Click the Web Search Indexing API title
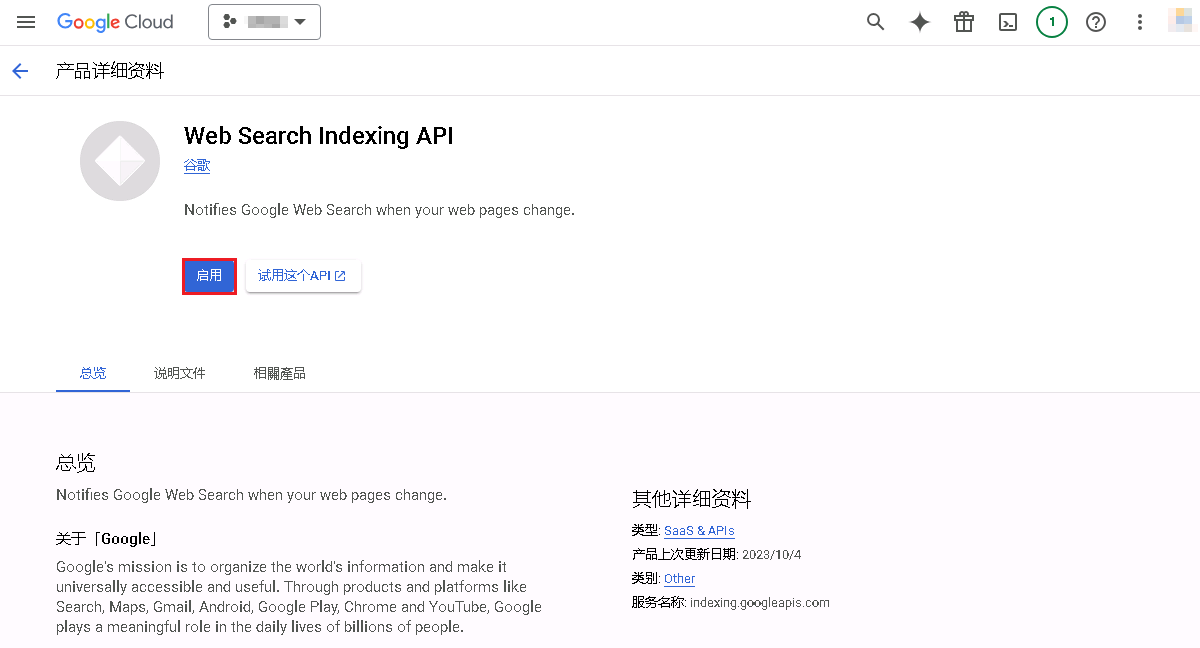This screenshot has width=1200, height=648. coord(319,136)
